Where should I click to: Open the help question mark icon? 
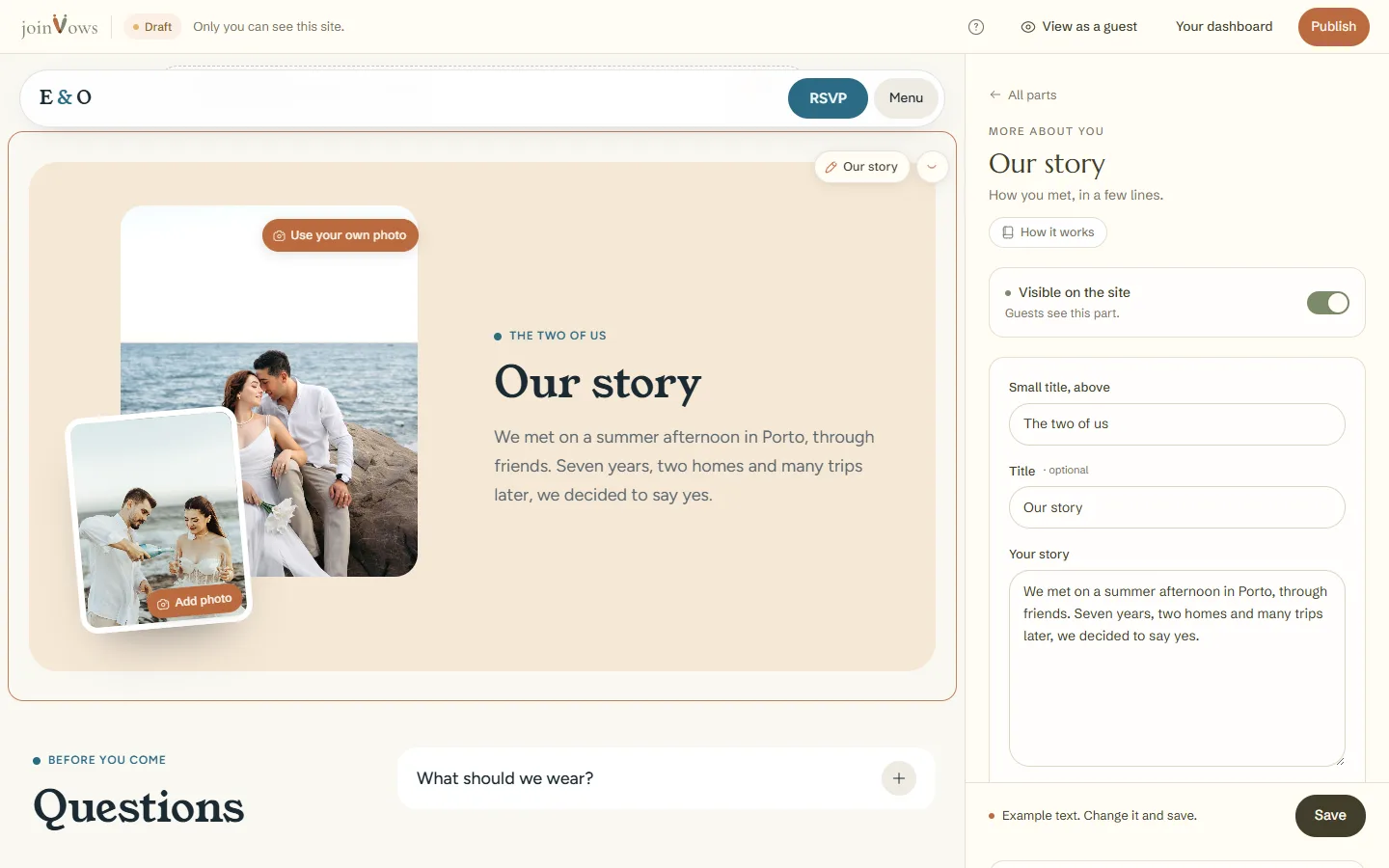tap(976, 27)
